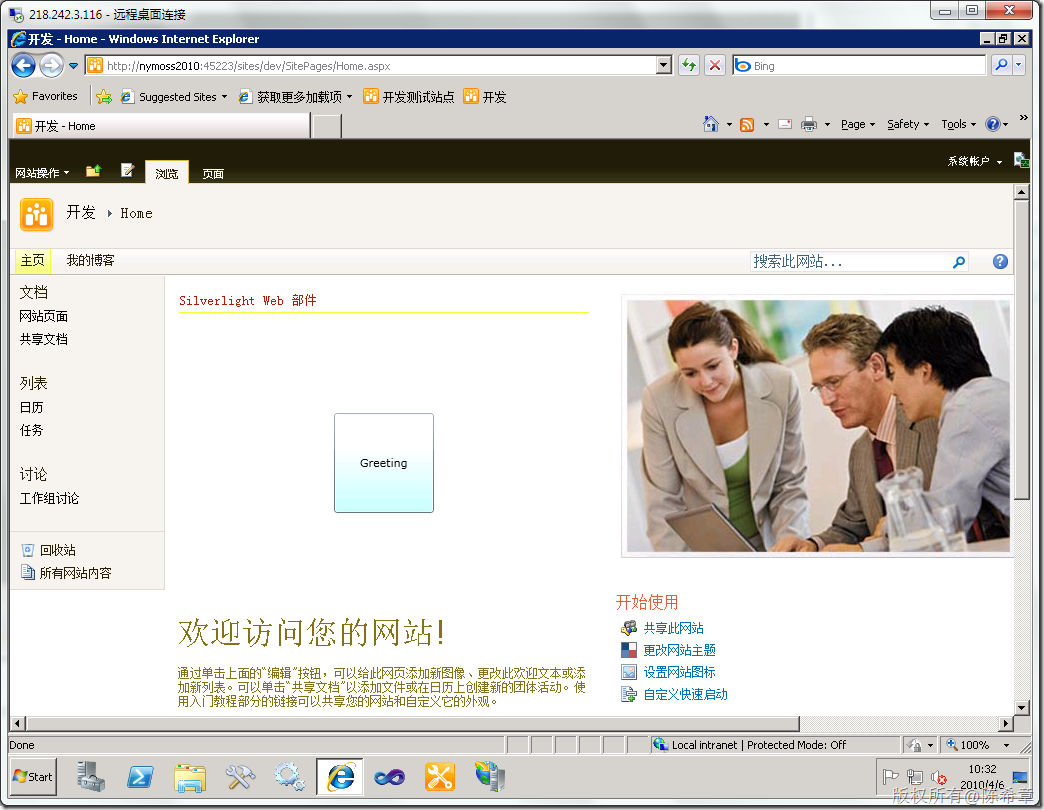The height and width of the screenshot is (810, 1044).
Task: Click the volume muted tray icon
Action: 939,777
